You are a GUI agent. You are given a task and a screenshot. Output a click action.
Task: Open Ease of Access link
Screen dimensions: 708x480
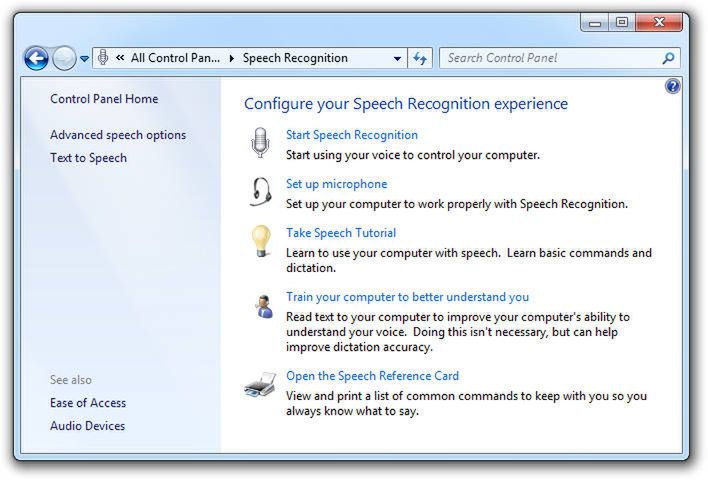pos(88,403)
